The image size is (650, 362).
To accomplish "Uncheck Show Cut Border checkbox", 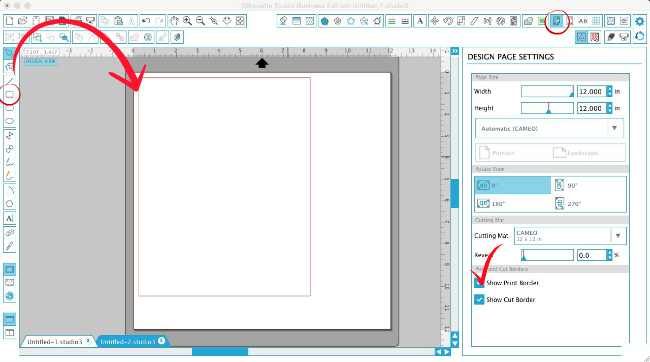I will pos(479,299).
